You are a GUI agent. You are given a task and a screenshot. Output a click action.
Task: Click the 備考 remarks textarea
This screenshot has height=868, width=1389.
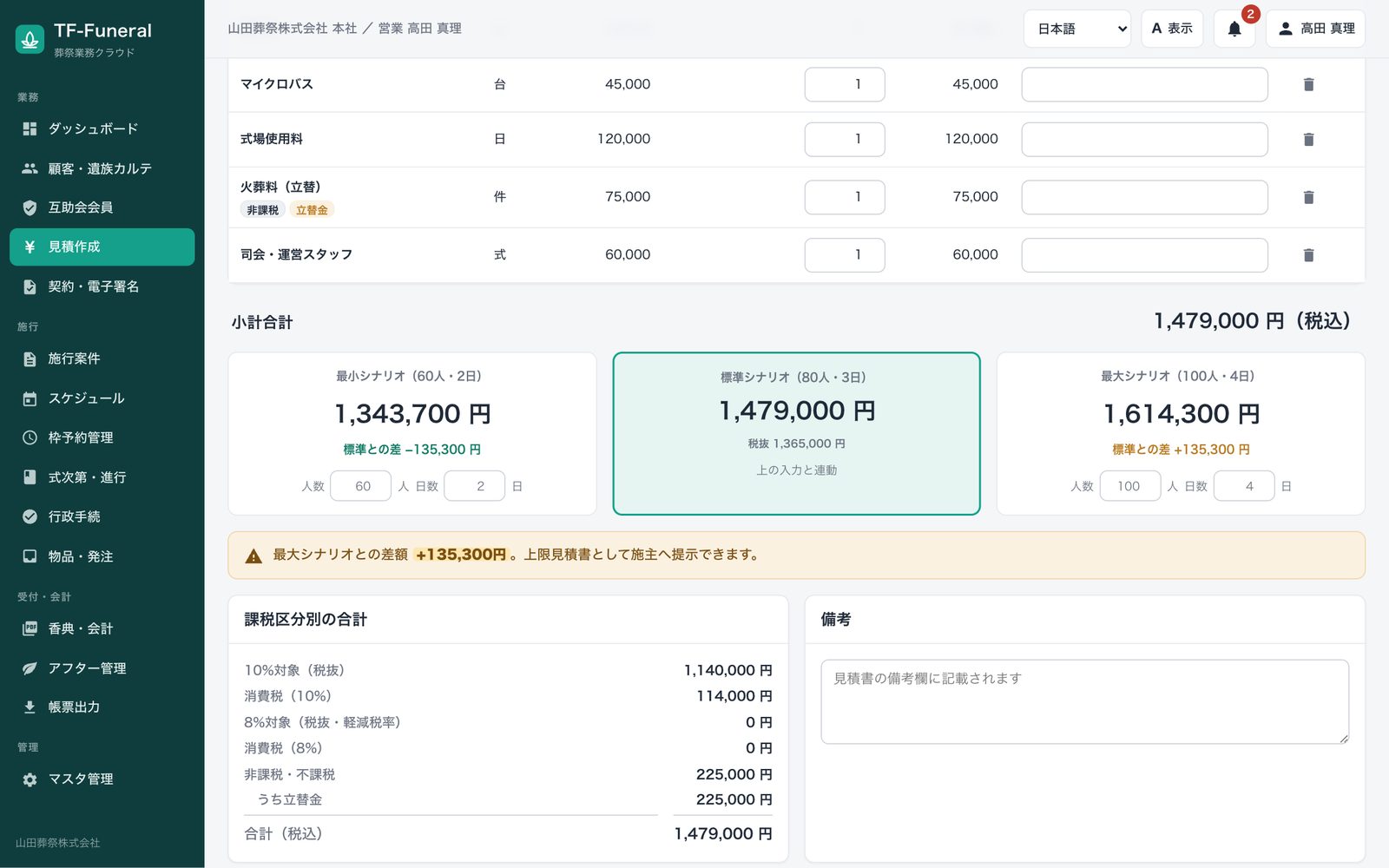pyautogui.click(x=1085, y=701)
